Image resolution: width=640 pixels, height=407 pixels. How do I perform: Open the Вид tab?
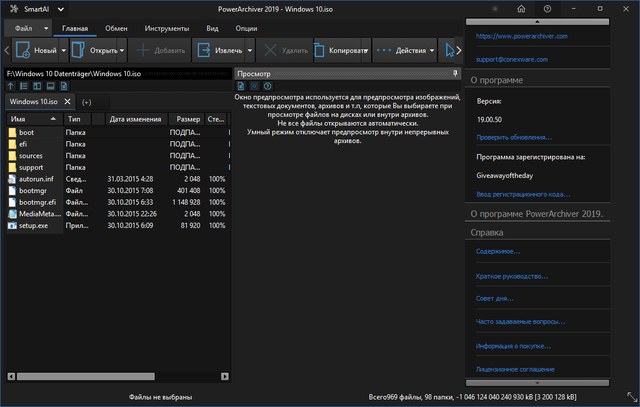pyautogui.click(x=212, y=28)
